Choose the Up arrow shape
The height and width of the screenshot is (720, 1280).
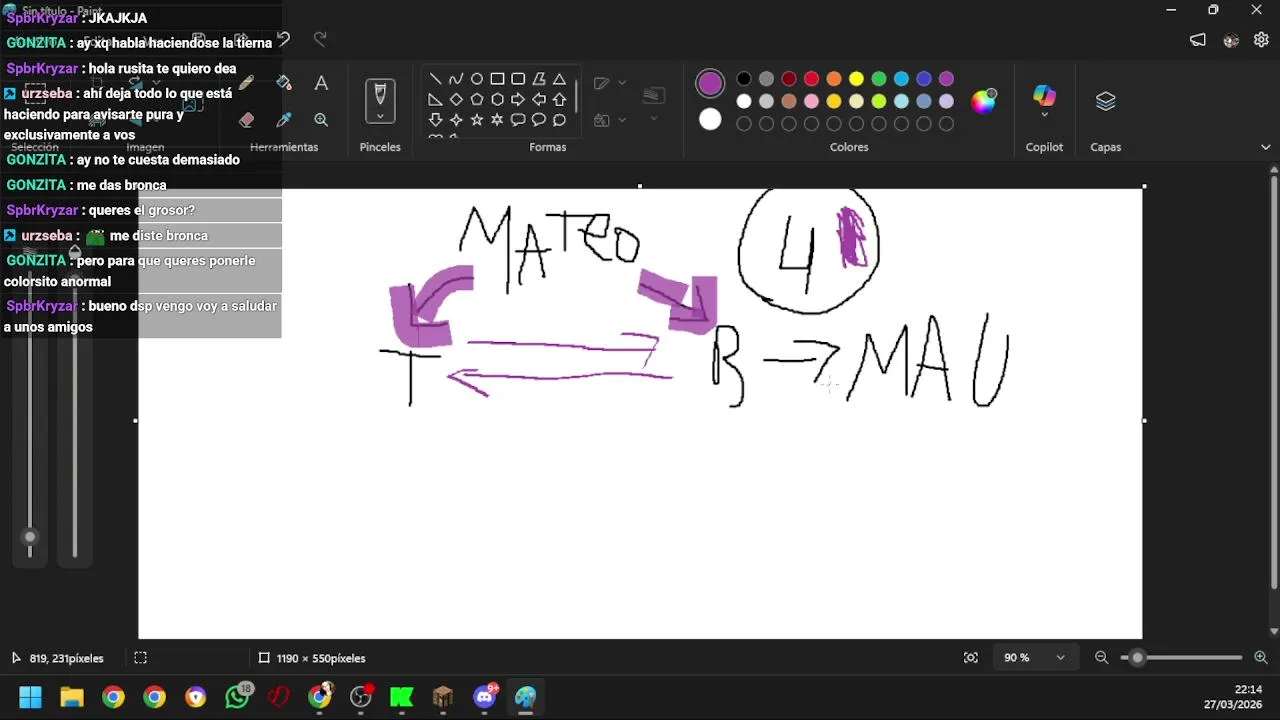(559, 99)
